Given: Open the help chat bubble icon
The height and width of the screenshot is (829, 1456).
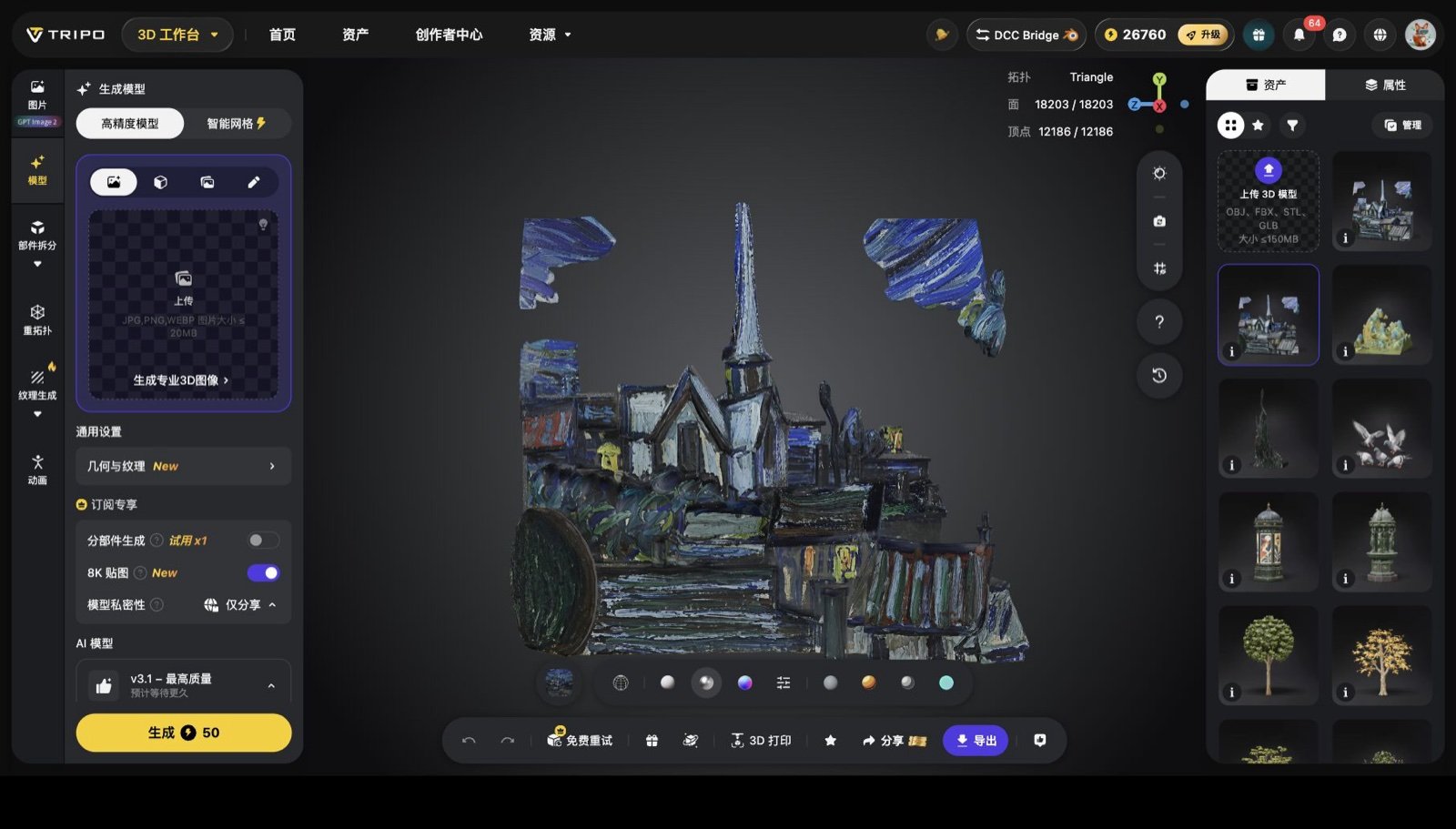Looking at the screenshot, I should pos(1340,35).
